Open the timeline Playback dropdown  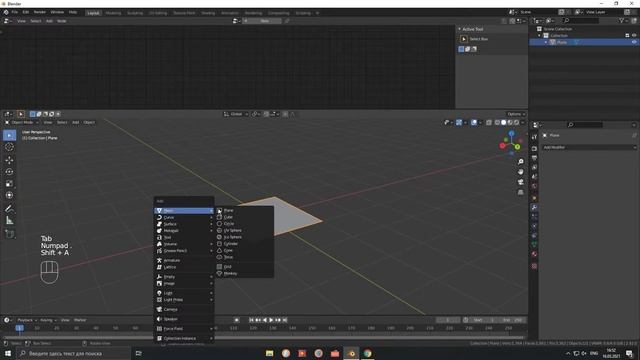click(x=27, y=320)
